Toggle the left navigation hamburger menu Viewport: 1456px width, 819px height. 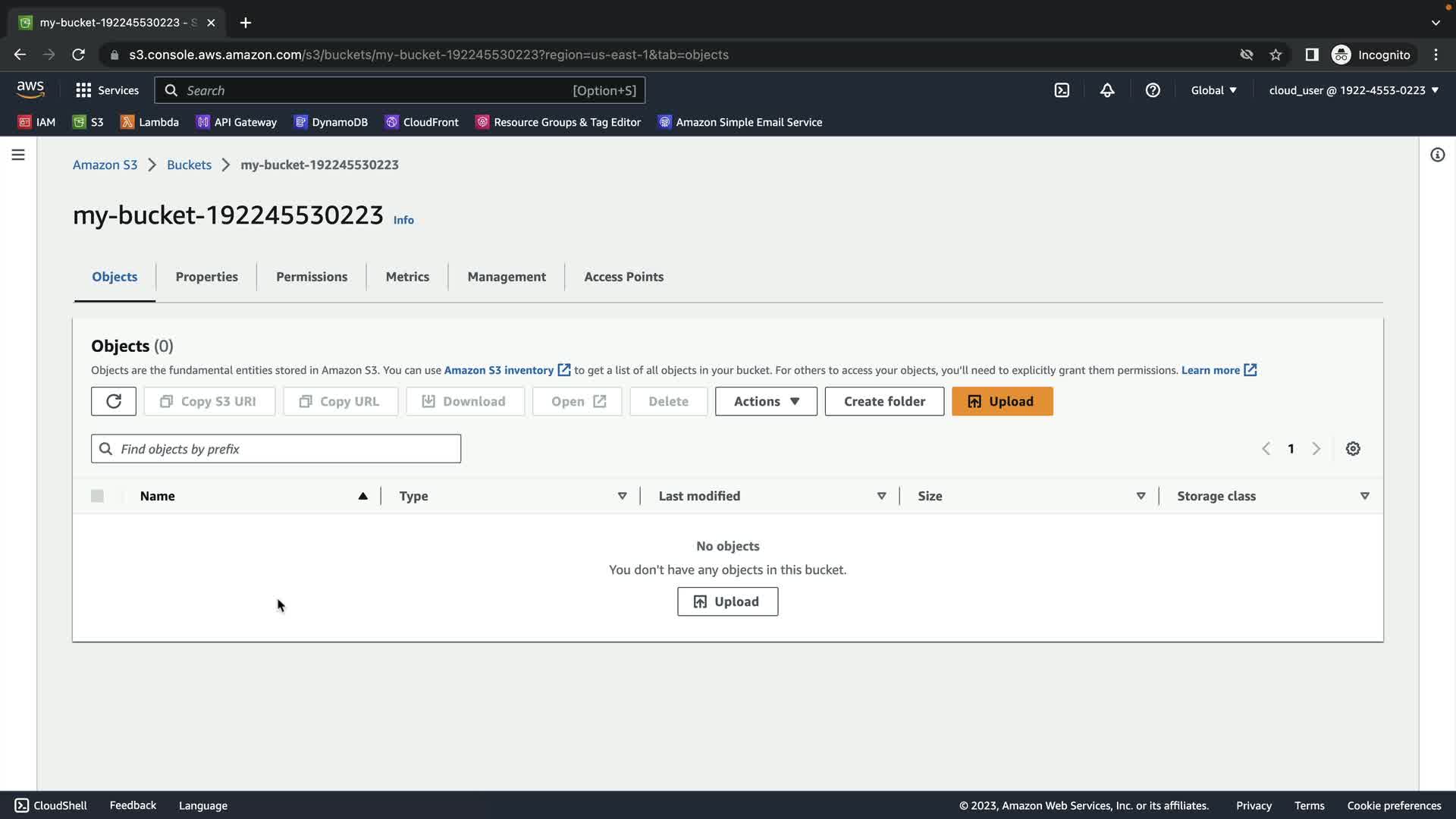coord(18,155)
